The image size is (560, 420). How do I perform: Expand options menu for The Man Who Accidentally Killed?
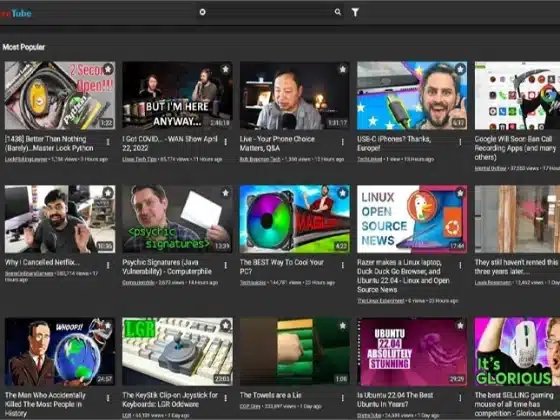point(108,398)
